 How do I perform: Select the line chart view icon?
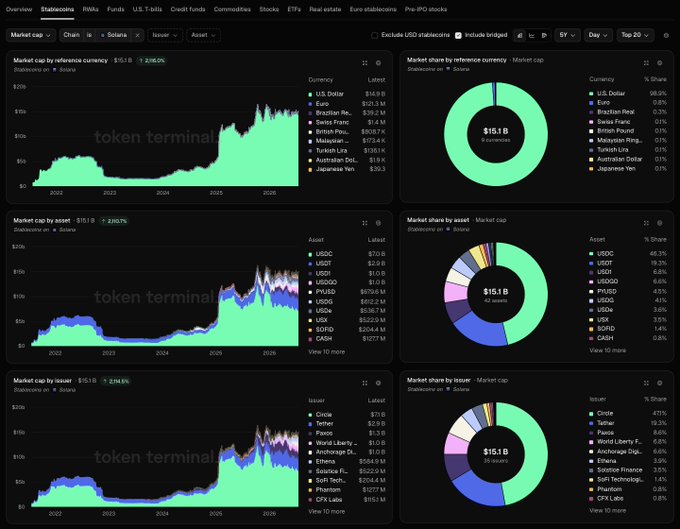pos(532,35)
